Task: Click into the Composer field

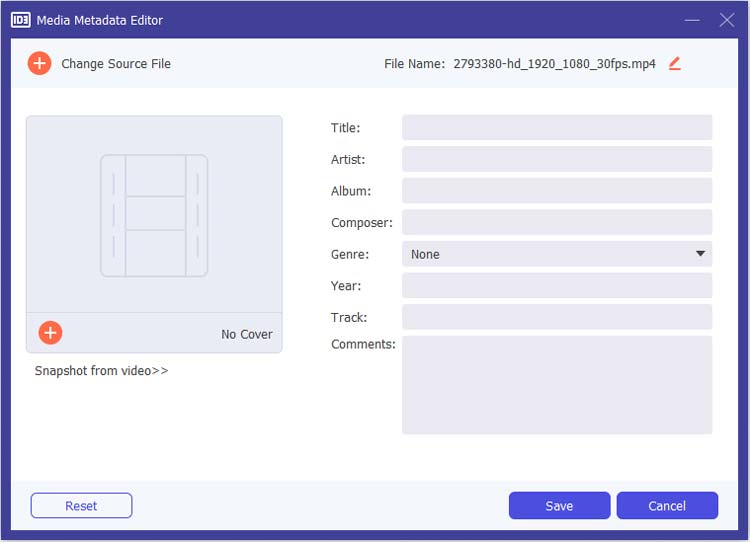Action: (x=557, y=222)
